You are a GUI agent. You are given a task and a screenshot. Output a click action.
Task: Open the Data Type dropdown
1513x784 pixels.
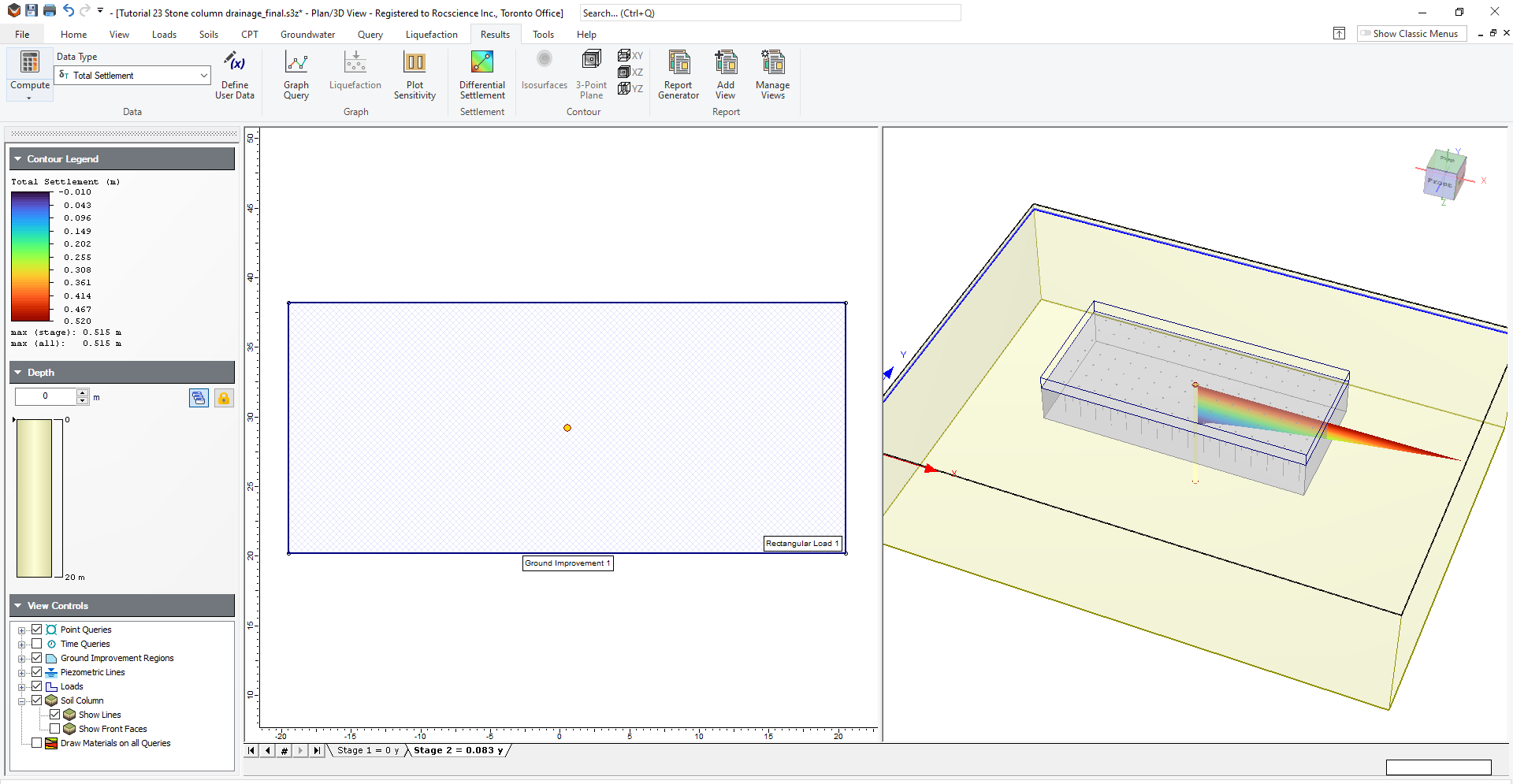203,75
